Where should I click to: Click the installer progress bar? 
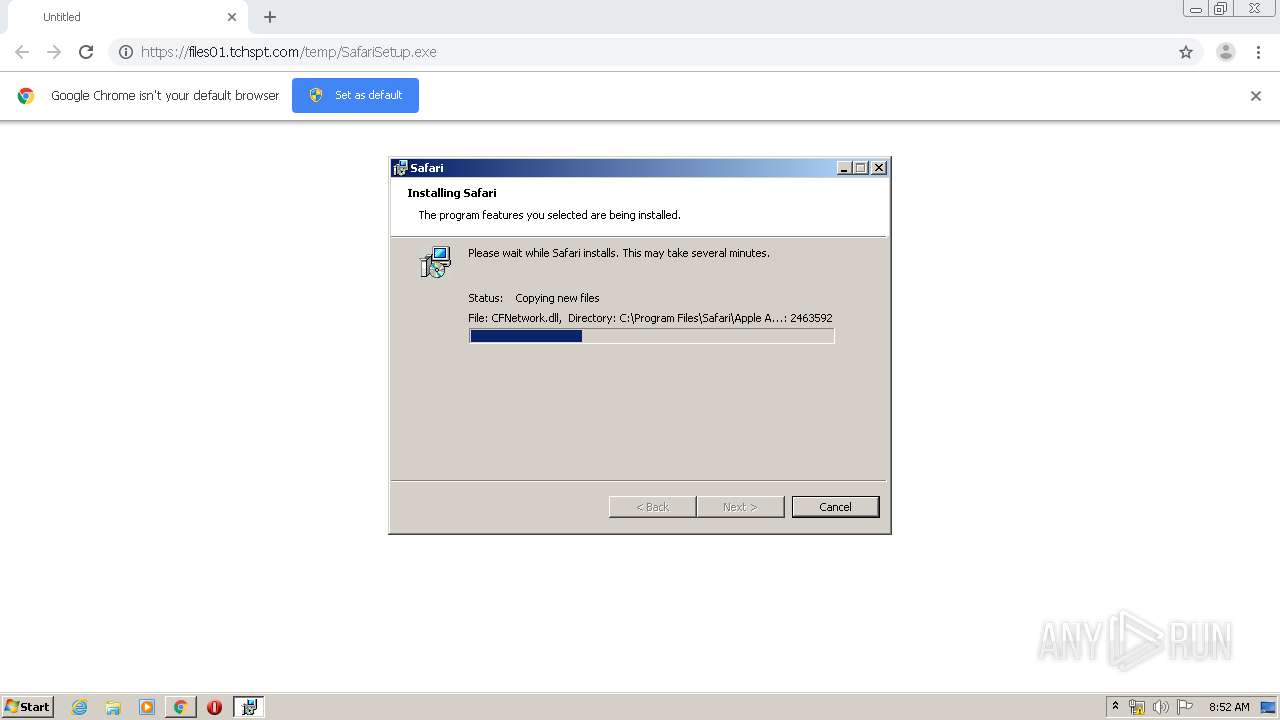tap(651, 337)
